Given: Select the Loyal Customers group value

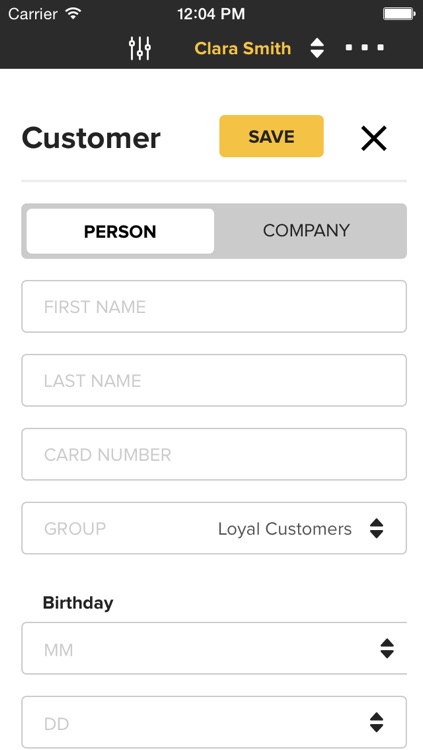Looking at the screenshot, I should pos(285,529).
